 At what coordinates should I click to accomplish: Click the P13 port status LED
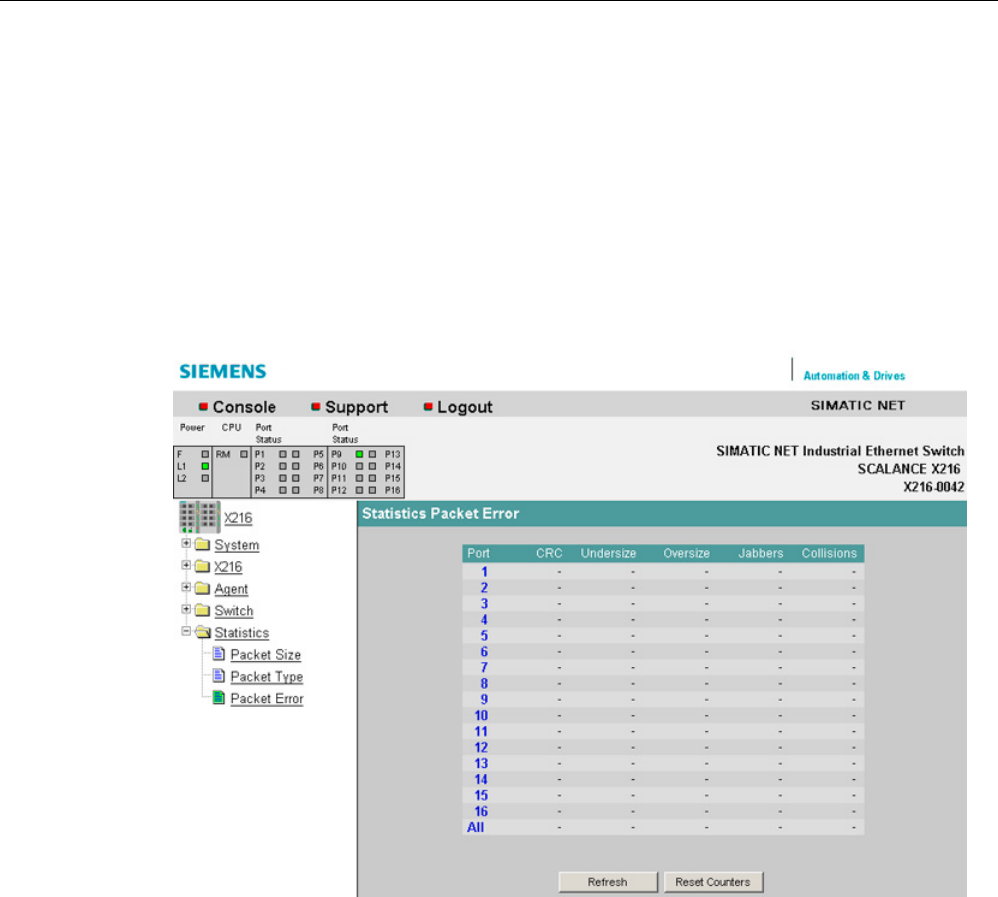(x=372, y=454)
